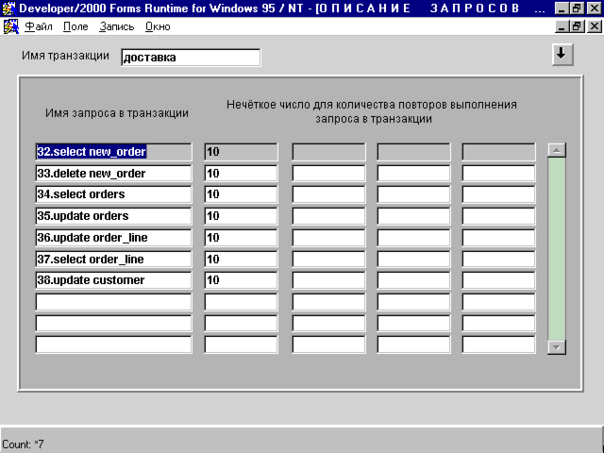Click second fuzzy number field in 32.select new_order row

[329, 152]
